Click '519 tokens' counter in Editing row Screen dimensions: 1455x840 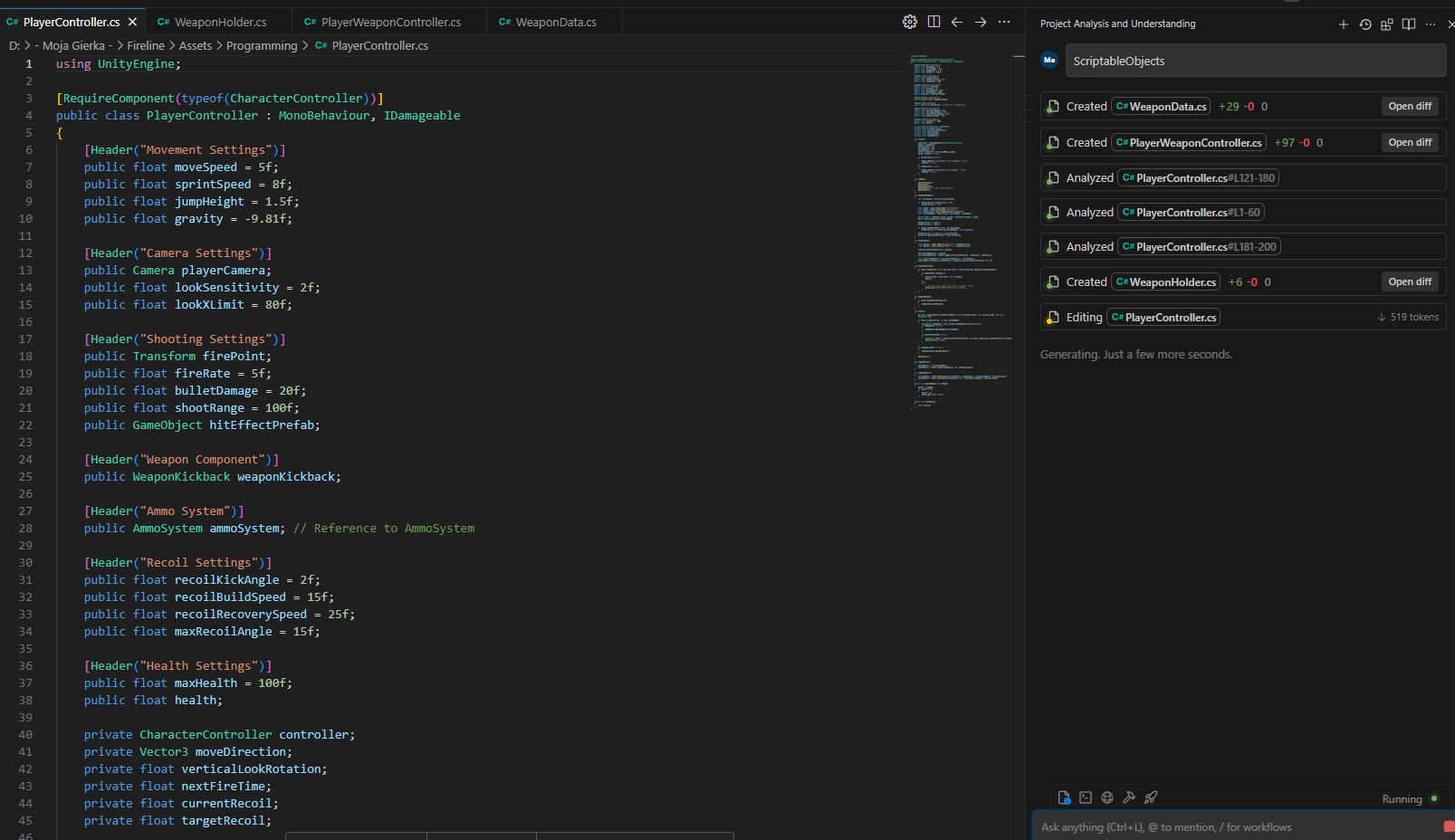pyautogui.click(x=1408, y=317)
